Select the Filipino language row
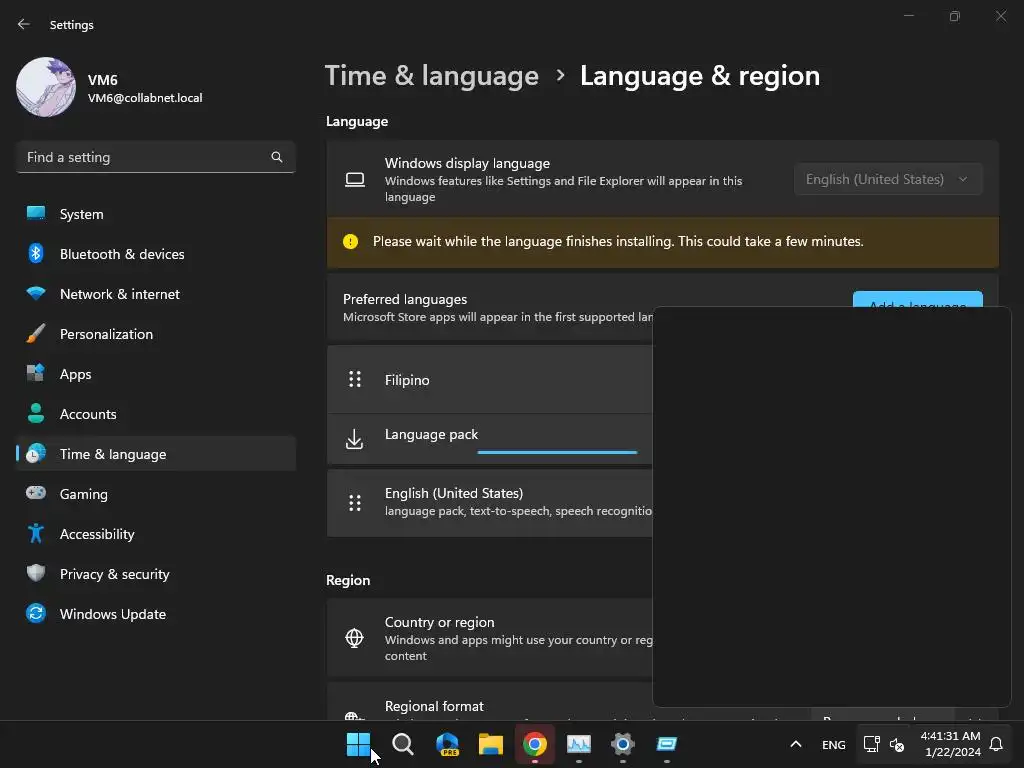This screenshot has width=1024, height=768. 490,379
